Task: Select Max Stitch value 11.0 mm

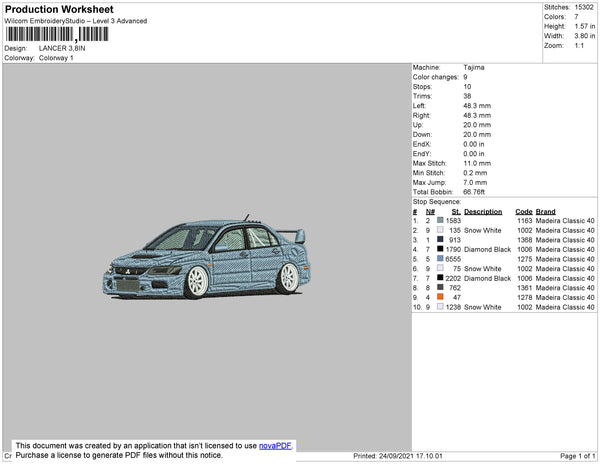Action: (477, 163)
